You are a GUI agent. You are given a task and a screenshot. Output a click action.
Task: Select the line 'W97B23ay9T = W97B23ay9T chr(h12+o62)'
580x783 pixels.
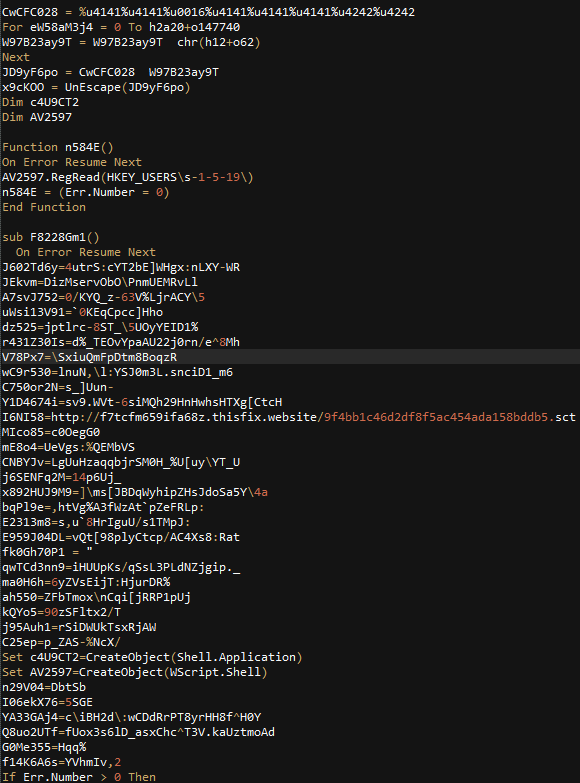131,42
